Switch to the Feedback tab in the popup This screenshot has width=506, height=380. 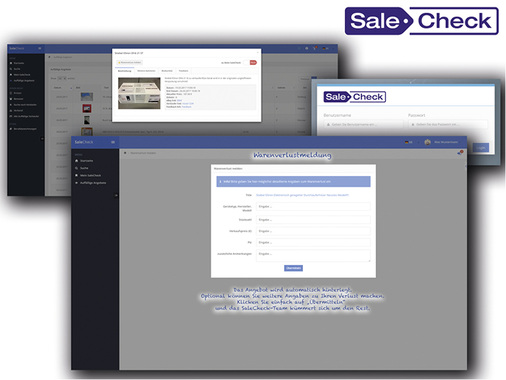click(183, 71)
